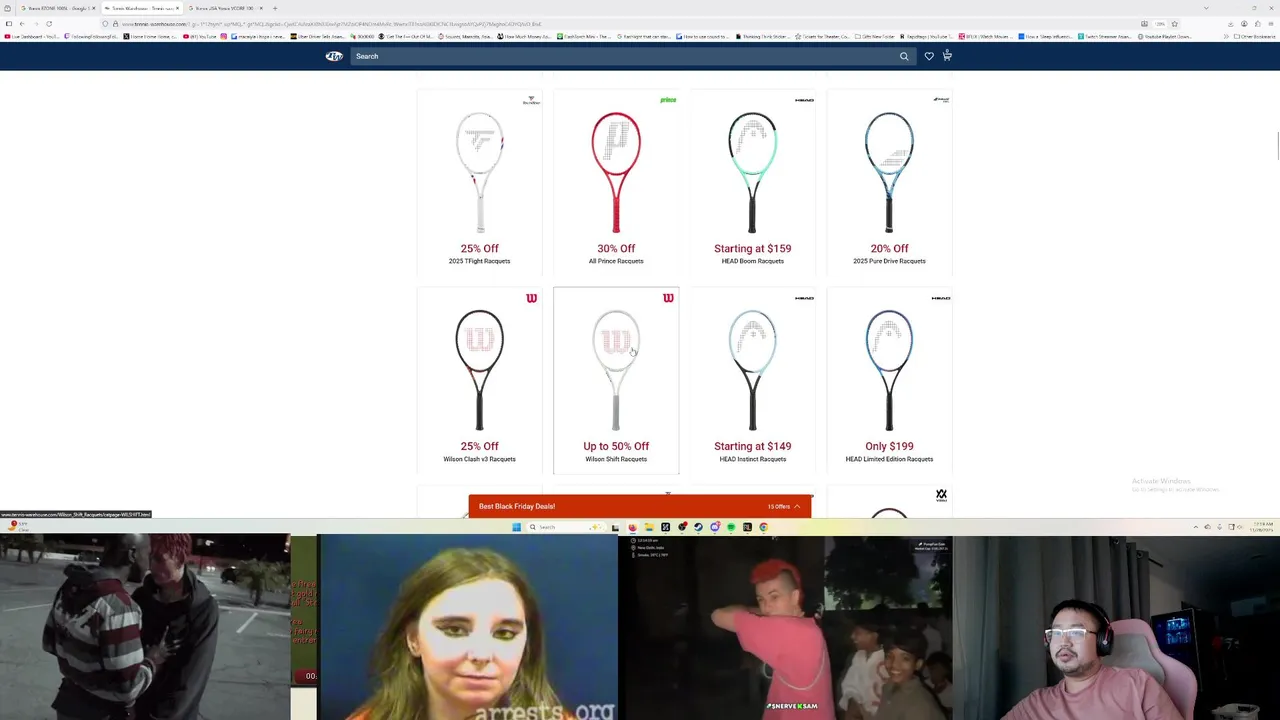Viewport: 1280px width, 720px height.
Task: Click the Tecnifibre TFight racquet image
Action: click(479, 172)
